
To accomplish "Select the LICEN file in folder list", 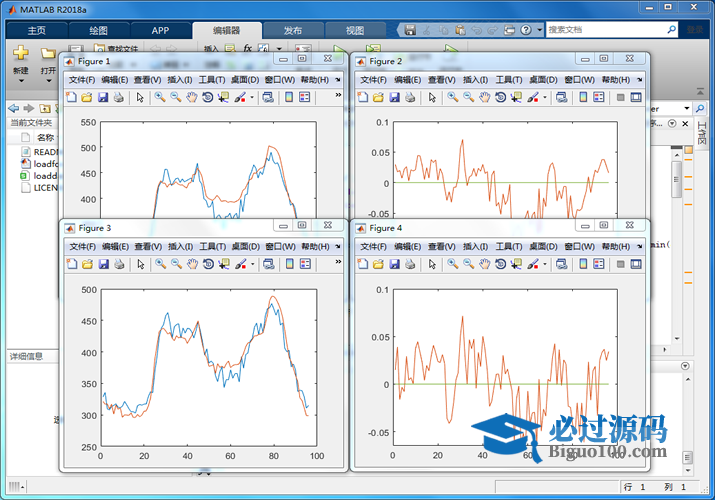I will 40,187.
